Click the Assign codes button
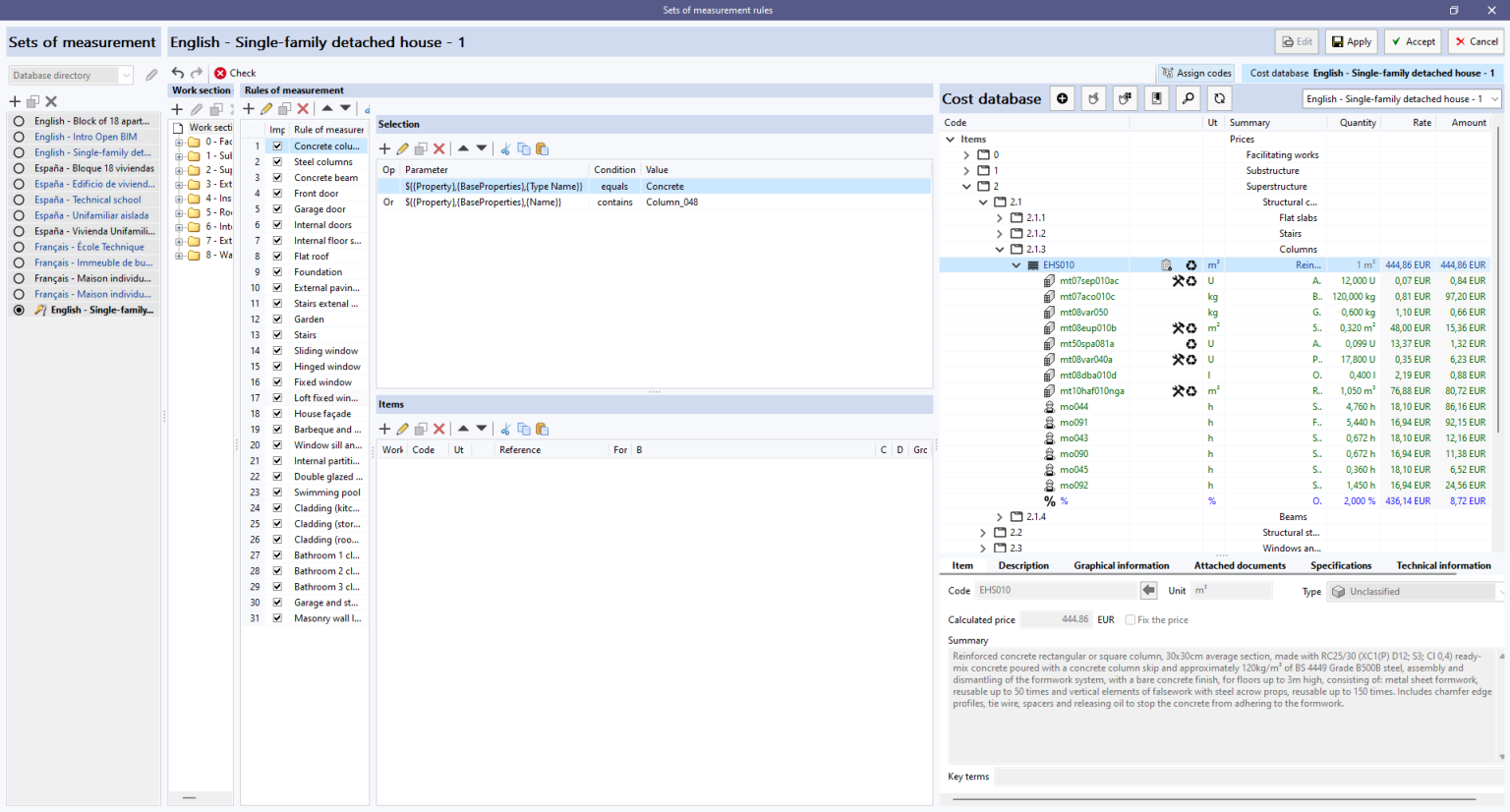This screenshot has height=812, width=1510. click(1195, 73)
